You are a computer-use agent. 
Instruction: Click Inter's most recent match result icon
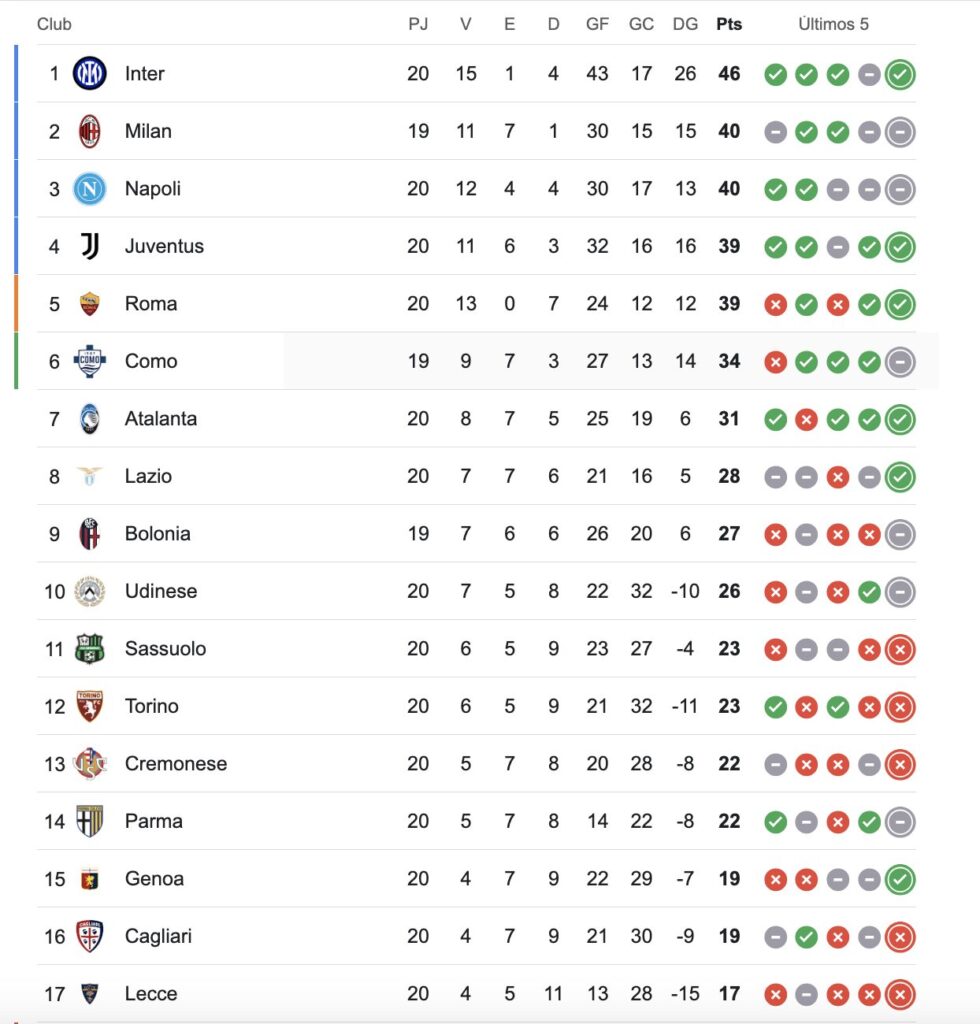tap(900, 74)
